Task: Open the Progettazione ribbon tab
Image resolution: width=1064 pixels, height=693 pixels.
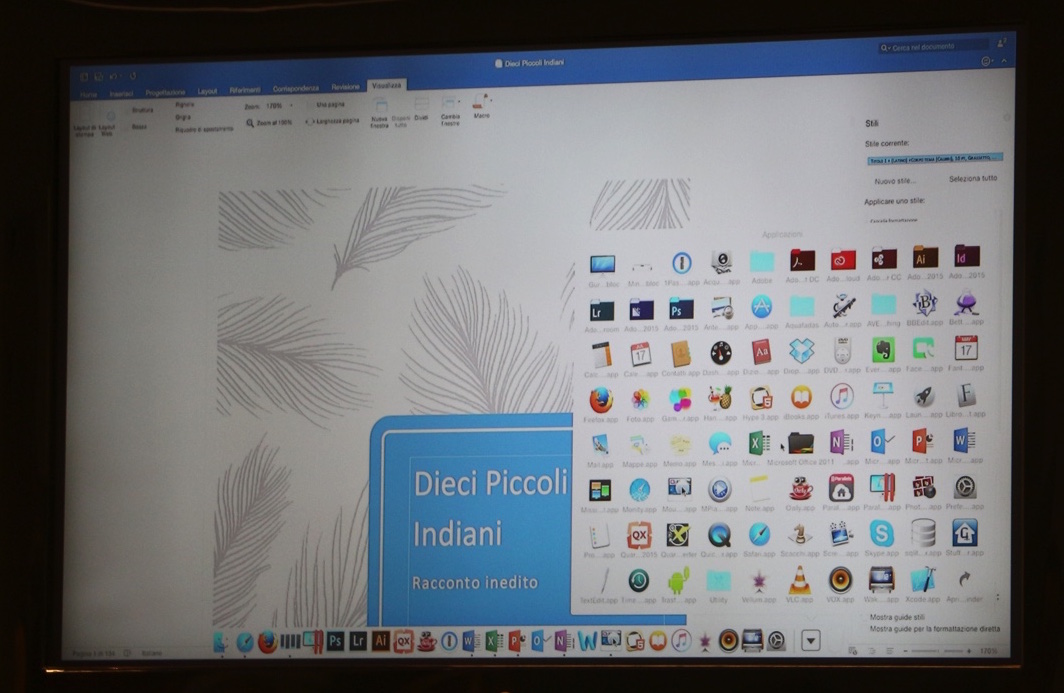Action: (x=165, y=92)
